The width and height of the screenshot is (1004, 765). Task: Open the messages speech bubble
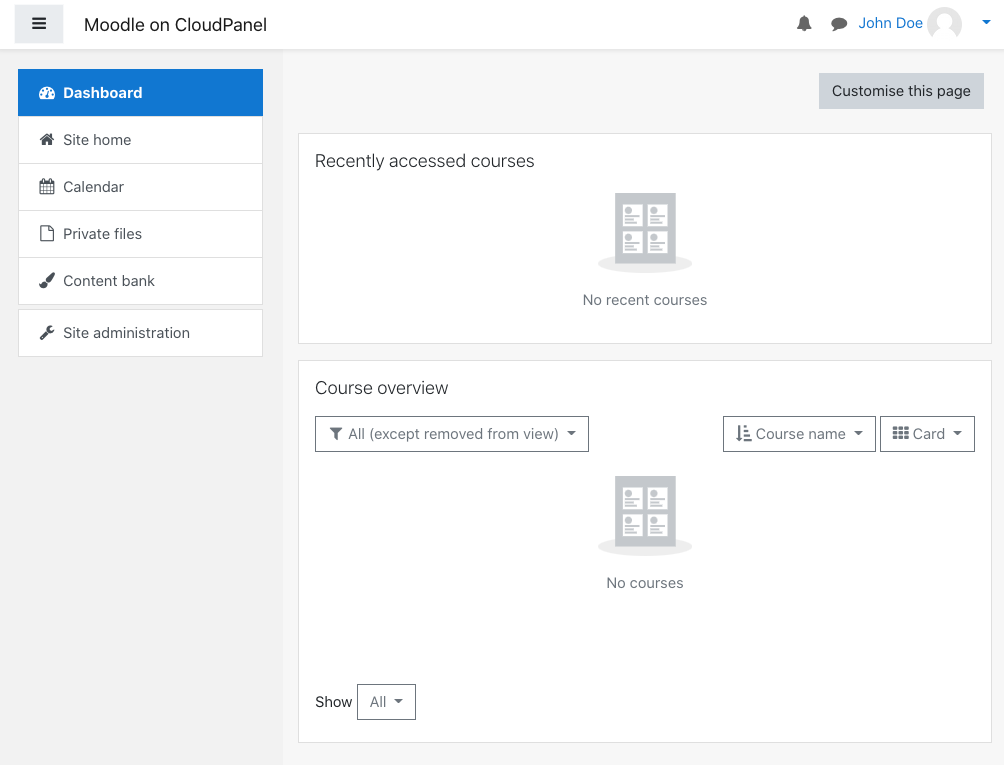839,24
